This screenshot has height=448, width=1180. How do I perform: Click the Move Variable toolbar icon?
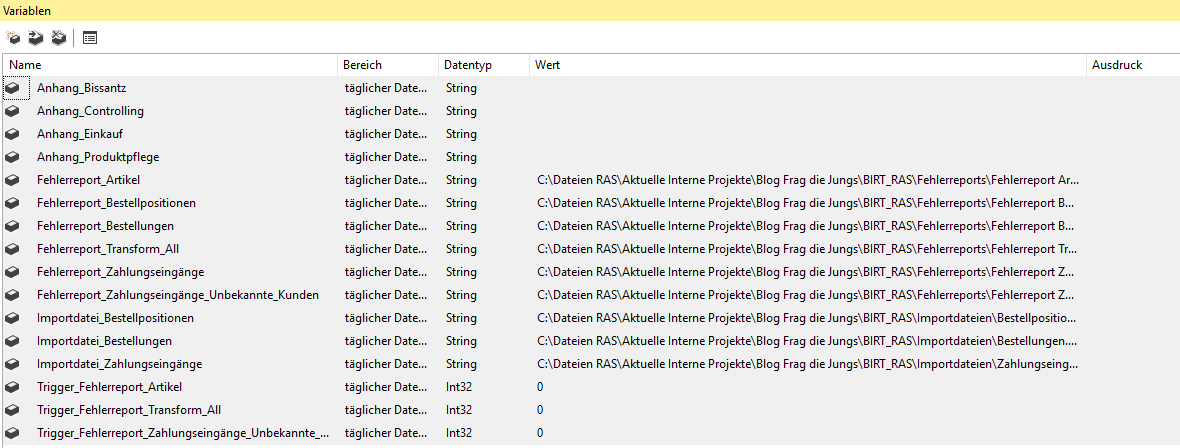[x=35, y=38]
